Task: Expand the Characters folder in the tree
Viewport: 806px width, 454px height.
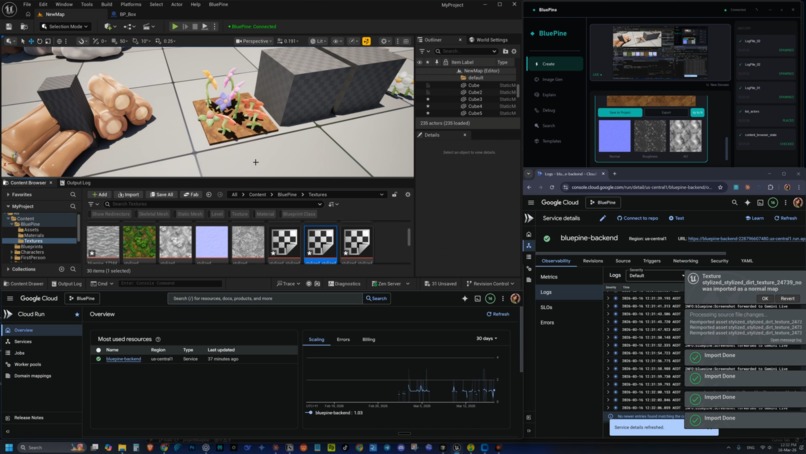Action: [12, 252]
